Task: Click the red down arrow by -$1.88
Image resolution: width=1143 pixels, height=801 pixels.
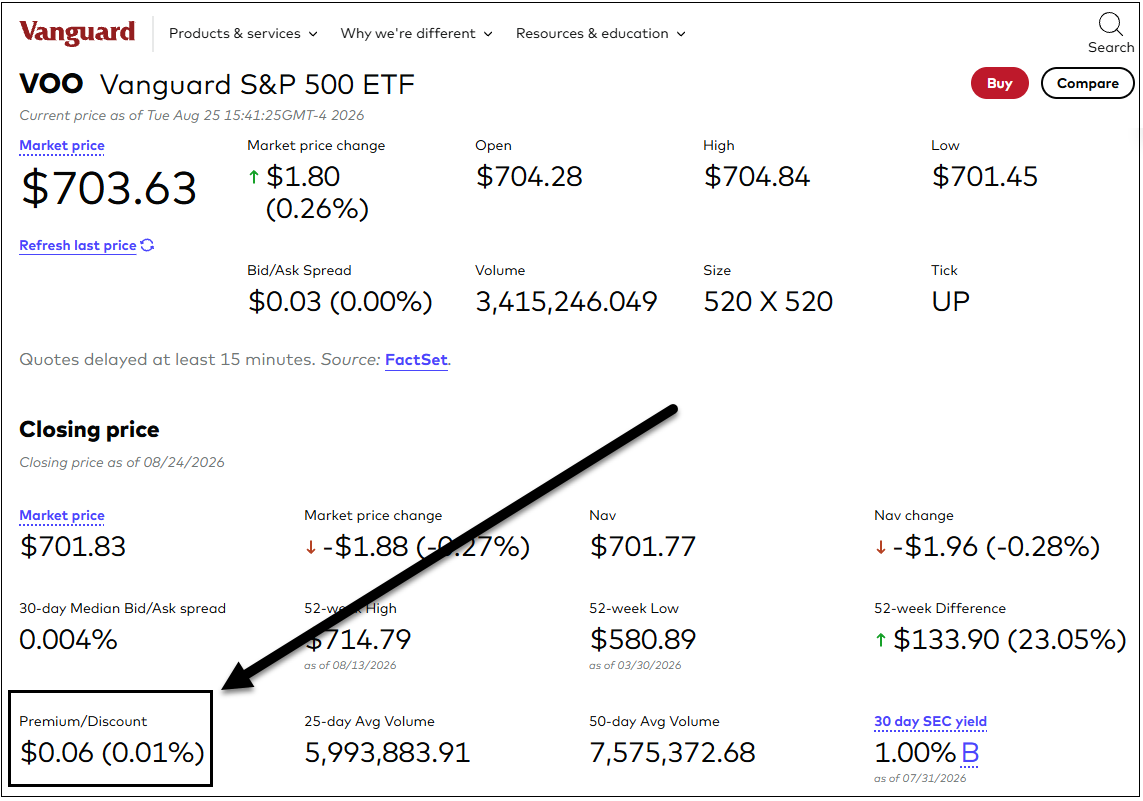Action: point(311,547)
